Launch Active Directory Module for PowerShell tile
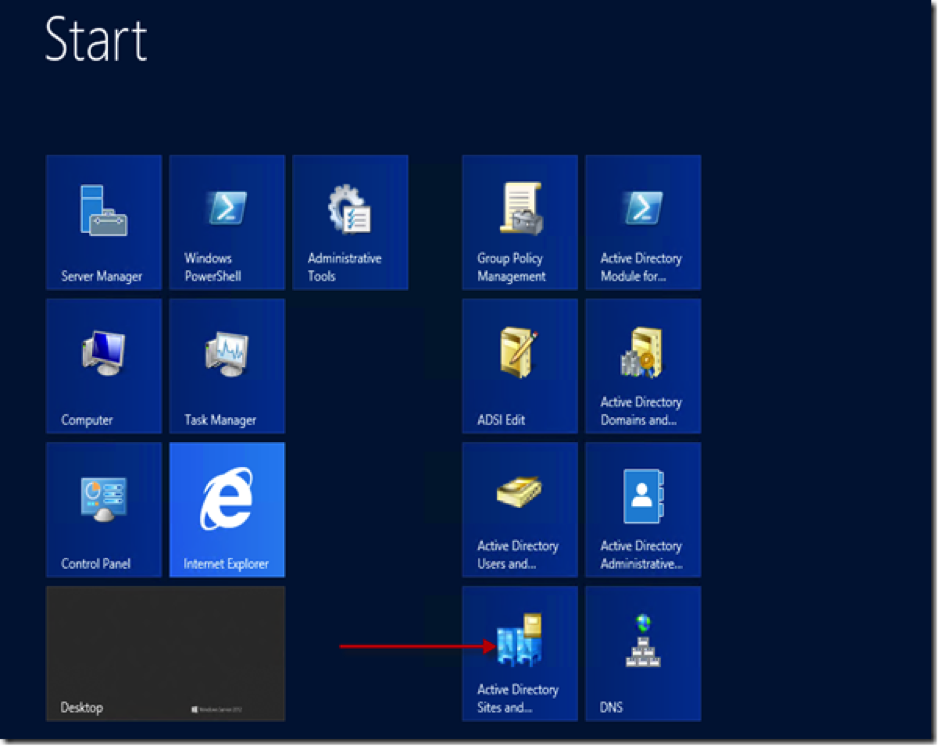This screenshot has height=746, width=938. [643, 223]
